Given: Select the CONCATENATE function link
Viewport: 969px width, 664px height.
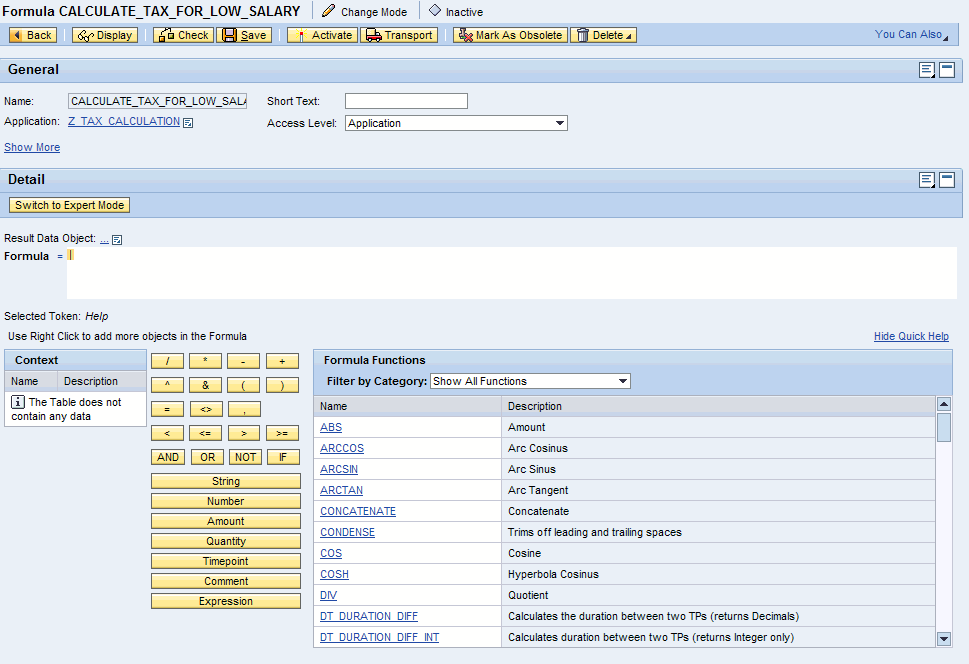Looking at the screenshot, I should 358,511.
